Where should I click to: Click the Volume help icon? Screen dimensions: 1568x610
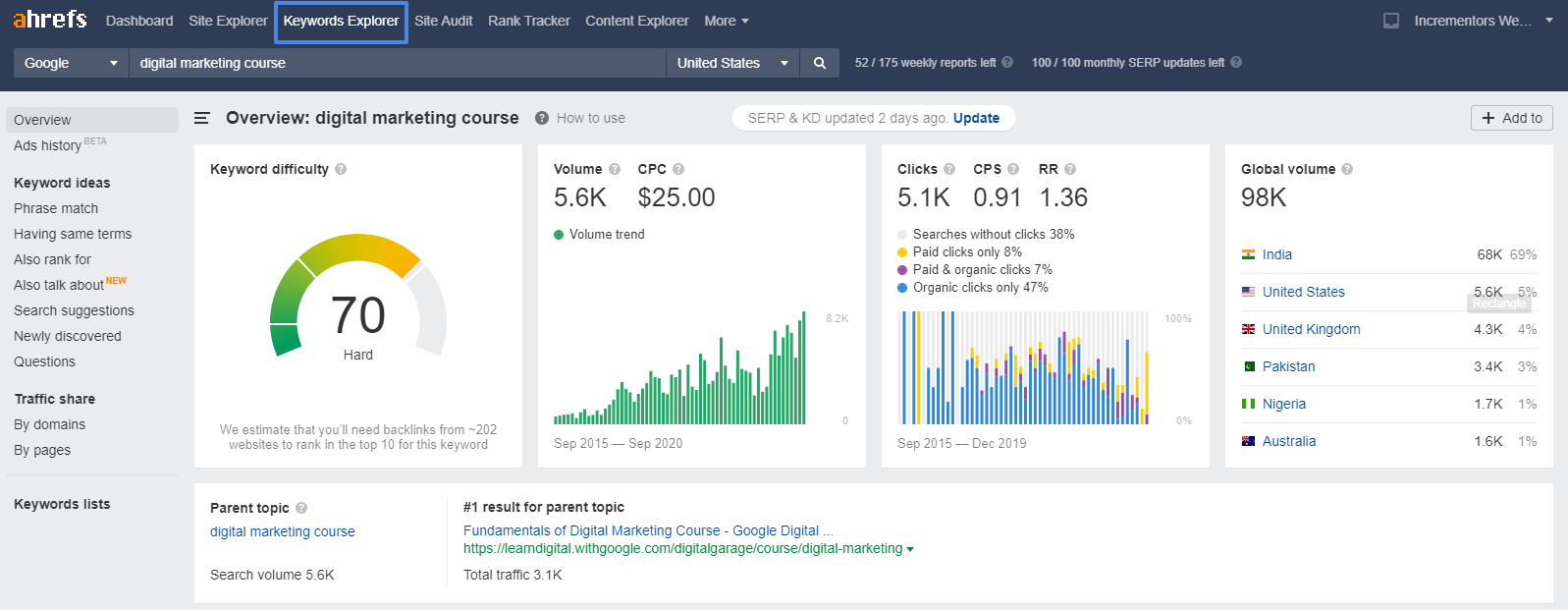tap(615, 169)
